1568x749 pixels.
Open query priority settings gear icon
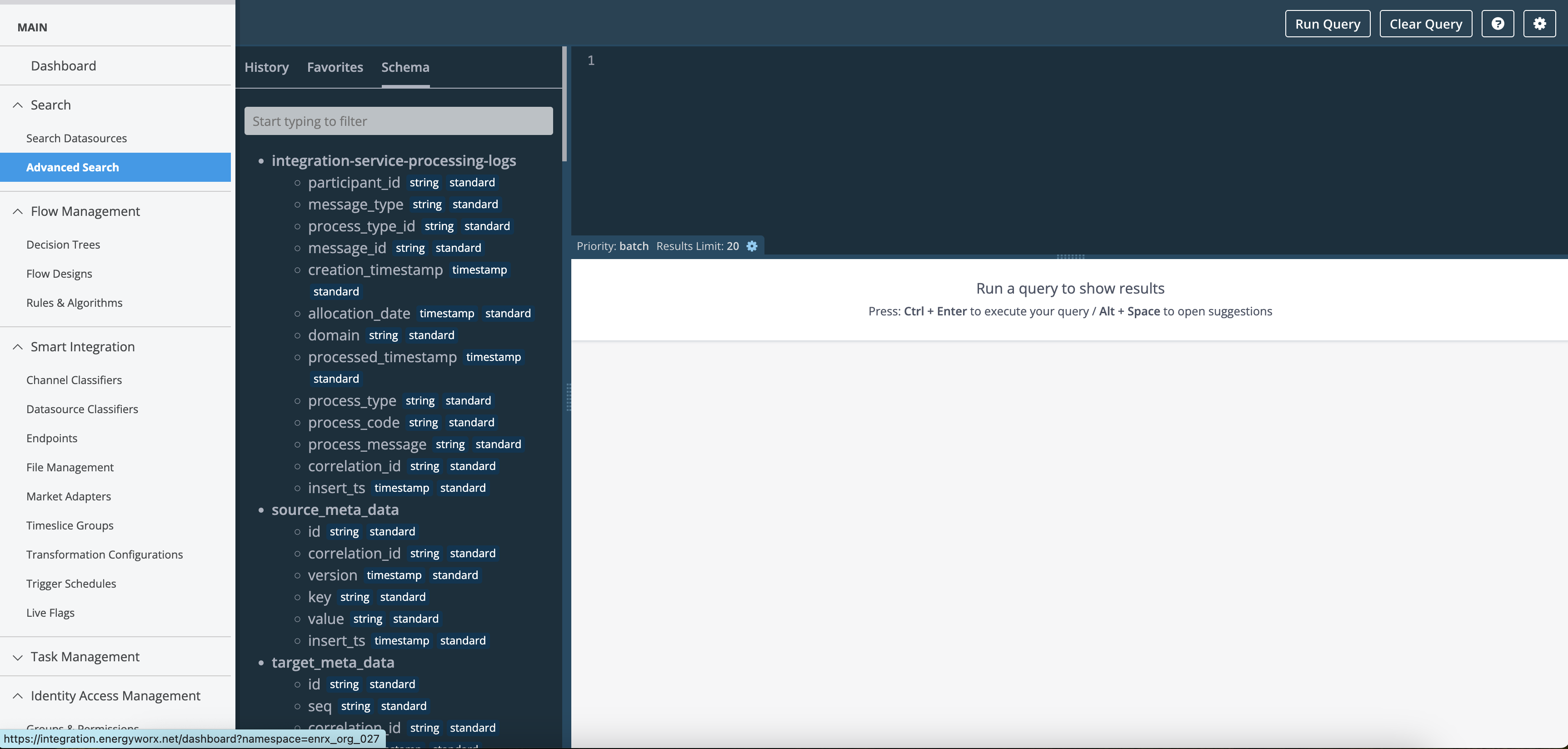[x=752, y=246]
